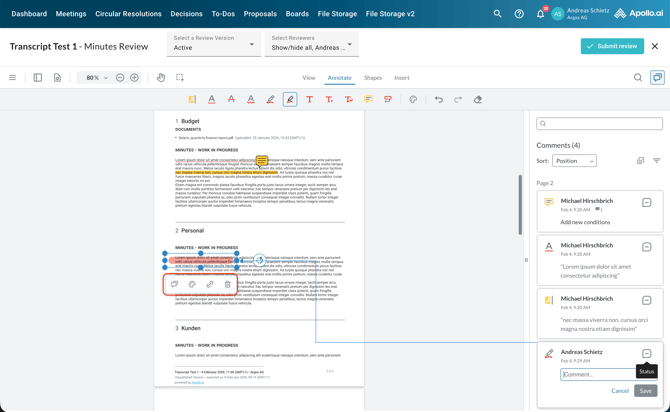Select the eraser tool
Image resolution: width=670 pixels, height=412 pixels.
pyautogui.click(x=478, y=99)
